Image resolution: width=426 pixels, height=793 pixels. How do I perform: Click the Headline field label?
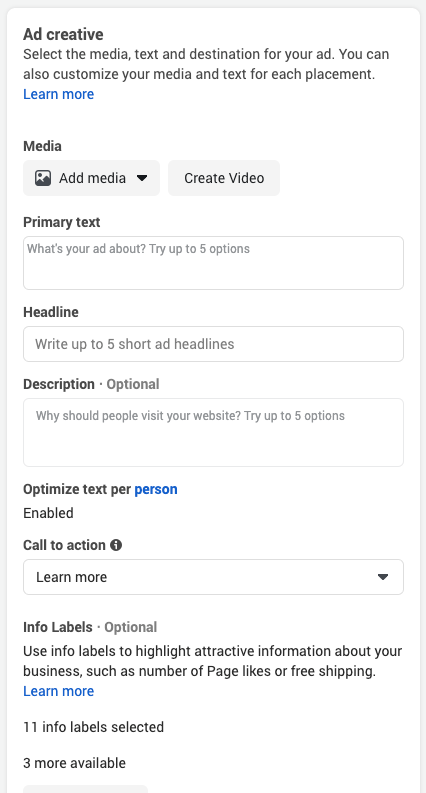(51, 312)
